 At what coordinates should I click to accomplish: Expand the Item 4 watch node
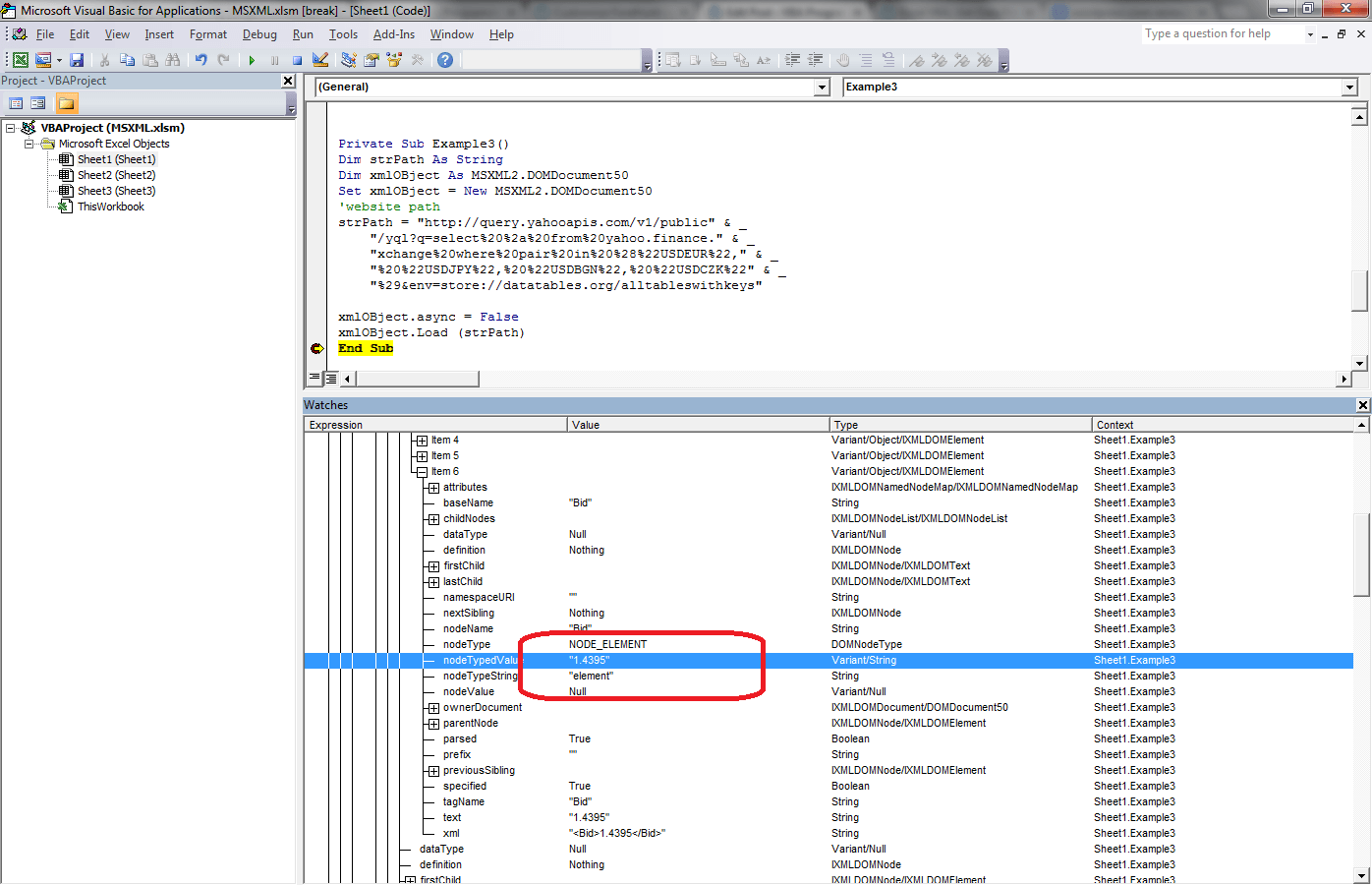point(423,440)
